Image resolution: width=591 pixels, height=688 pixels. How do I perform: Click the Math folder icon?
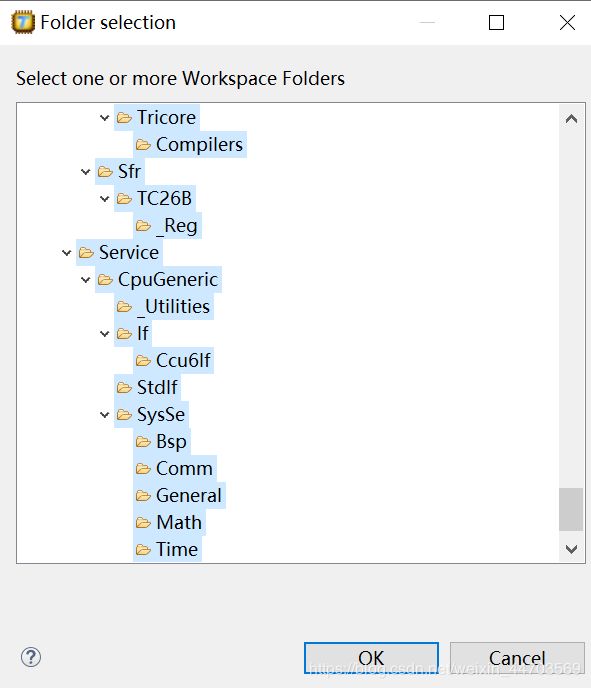(143, 523)
